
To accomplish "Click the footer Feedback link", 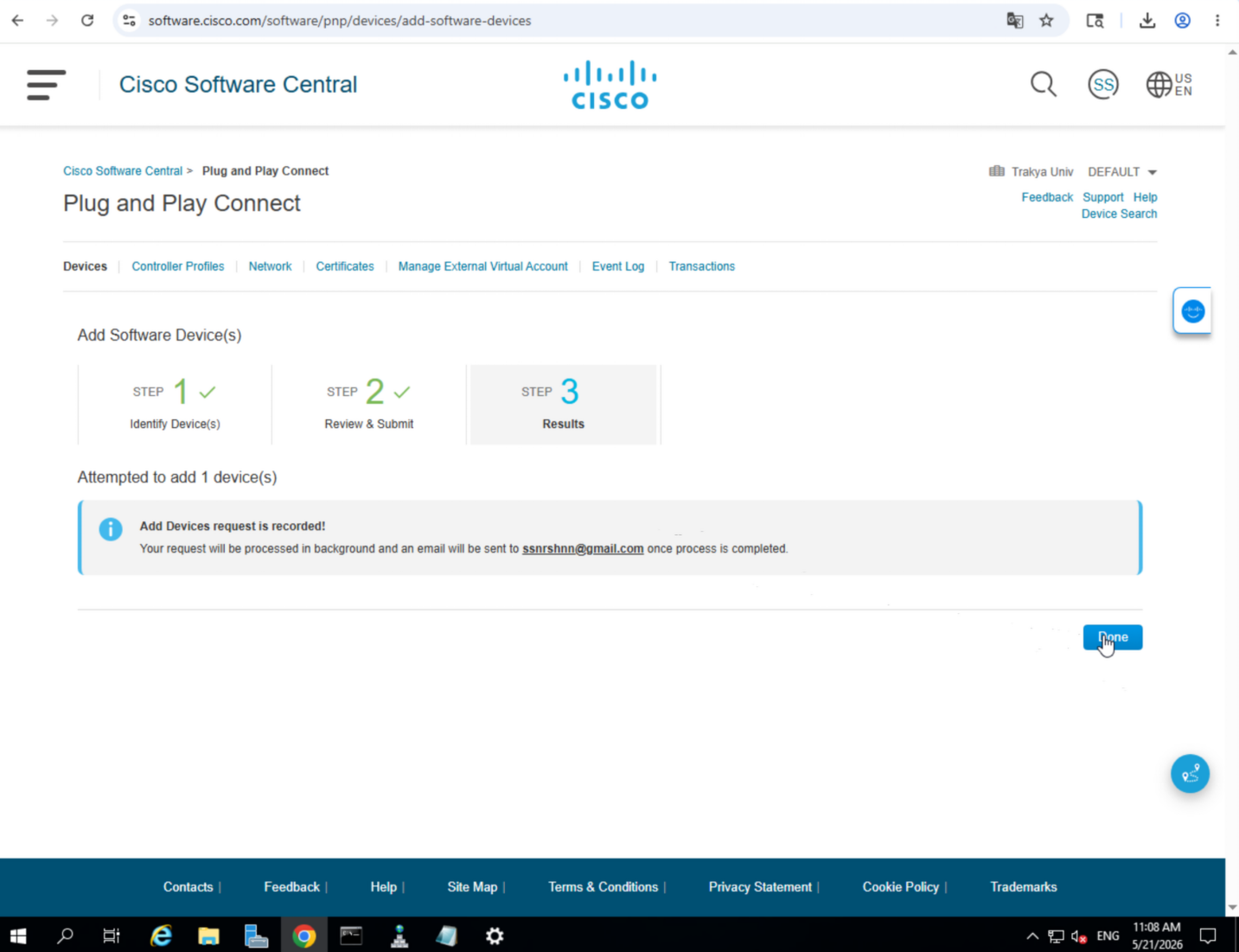I will click(291, 887).
